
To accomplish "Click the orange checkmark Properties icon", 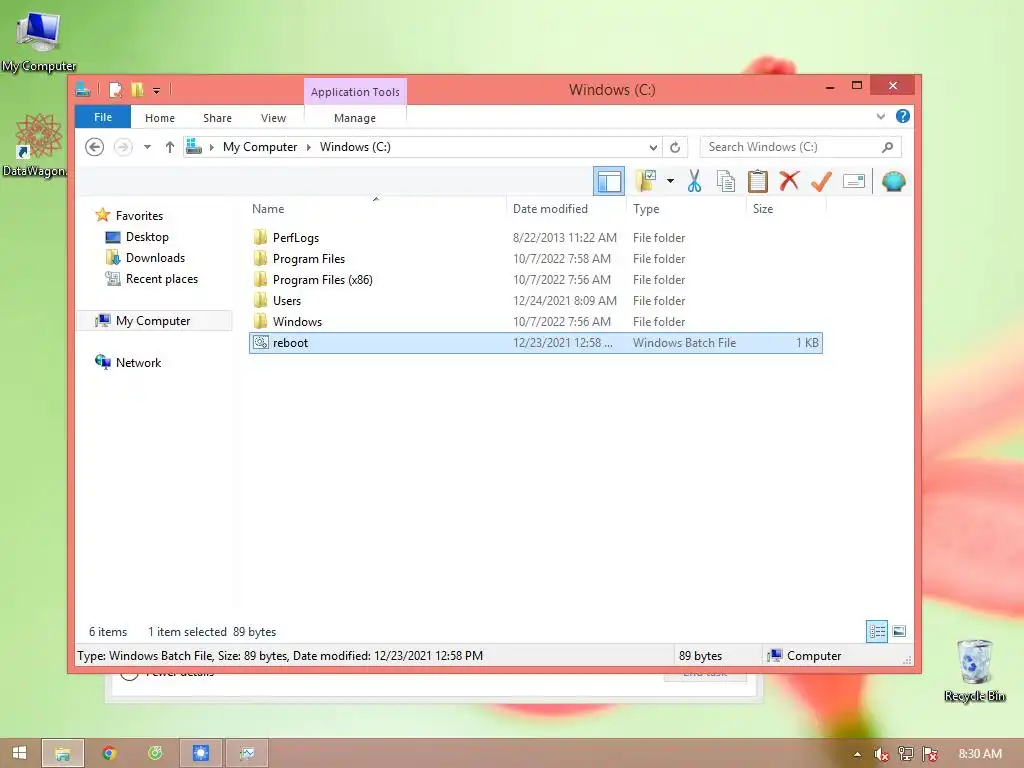I will 821,181.
